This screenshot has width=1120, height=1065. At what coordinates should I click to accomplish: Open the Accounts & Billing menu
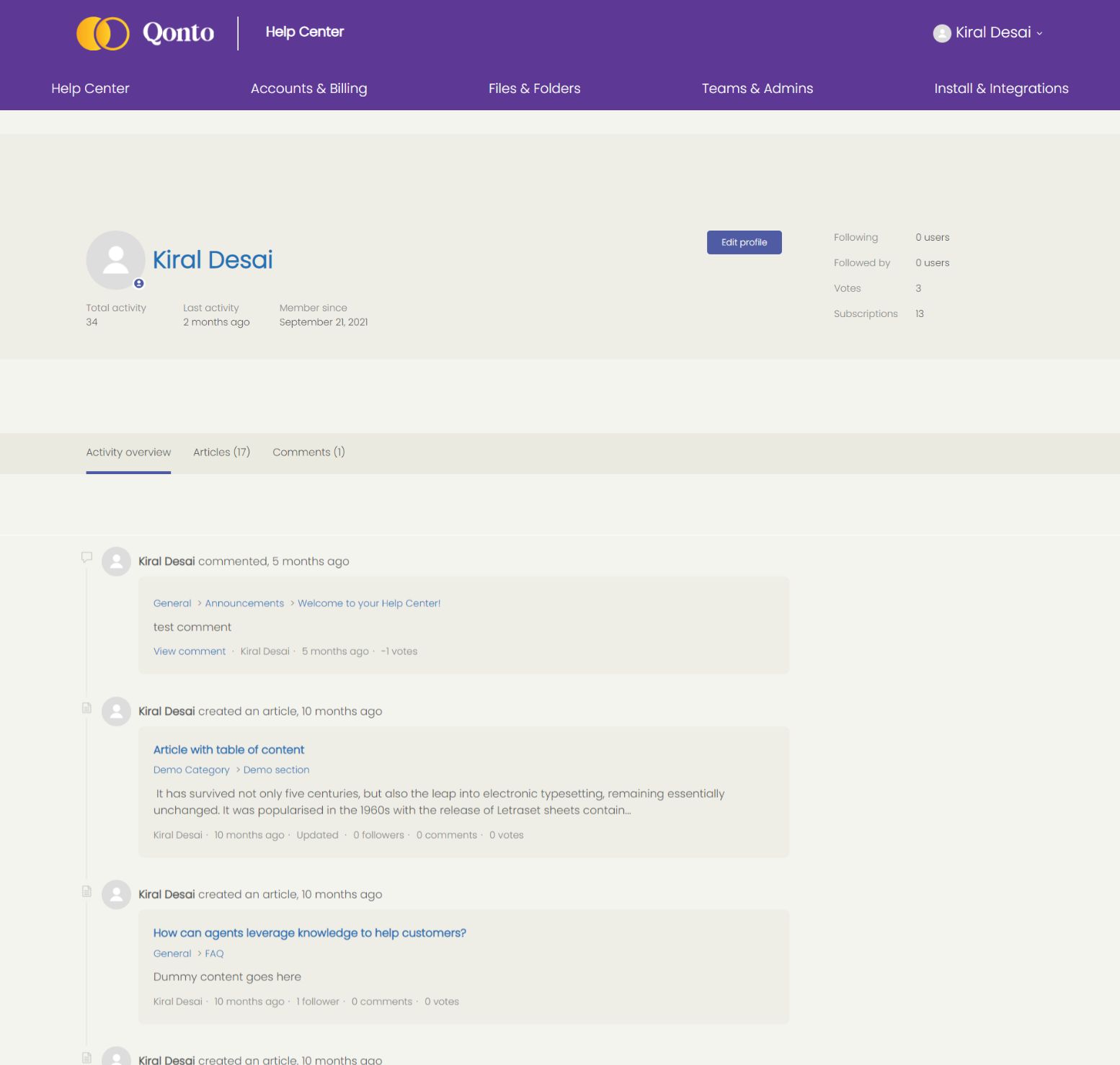[x=308, y=89]
